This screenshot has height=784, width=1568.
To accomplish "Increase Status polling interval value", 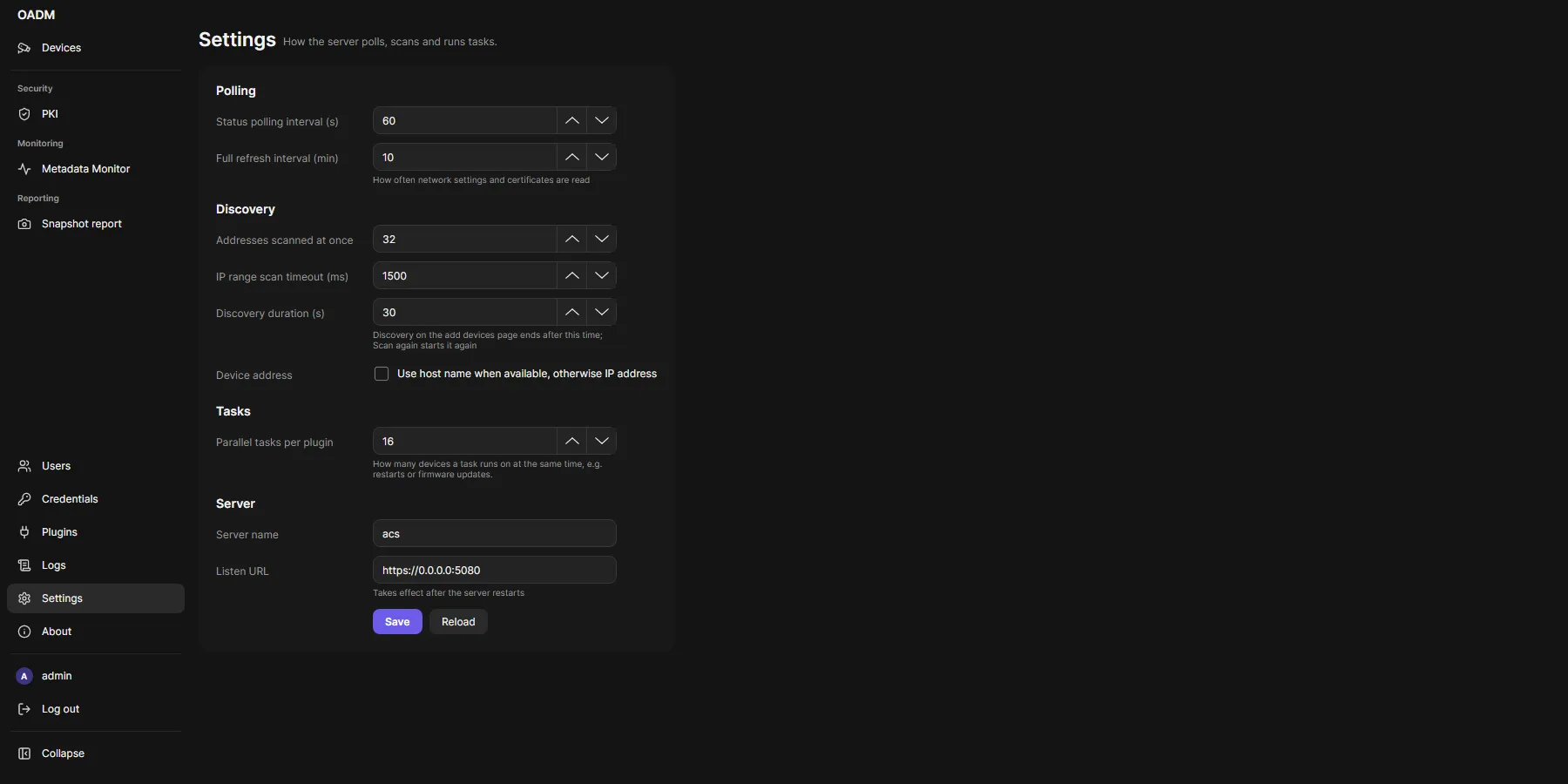I will 571,120.
